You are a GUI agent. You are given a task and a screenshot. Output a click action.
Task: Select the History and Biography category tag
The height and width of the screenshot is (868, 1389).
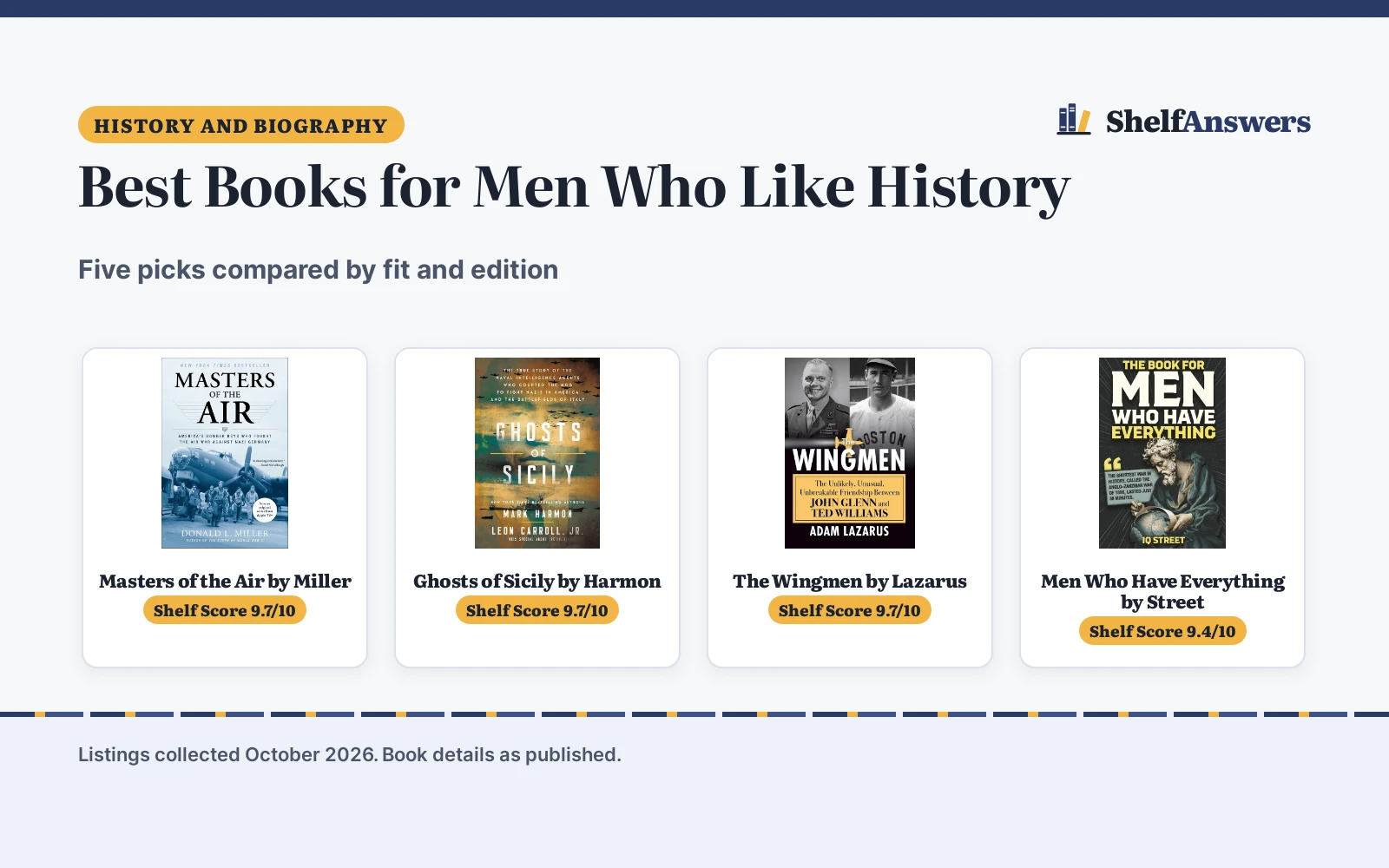[x=241, y=125]
